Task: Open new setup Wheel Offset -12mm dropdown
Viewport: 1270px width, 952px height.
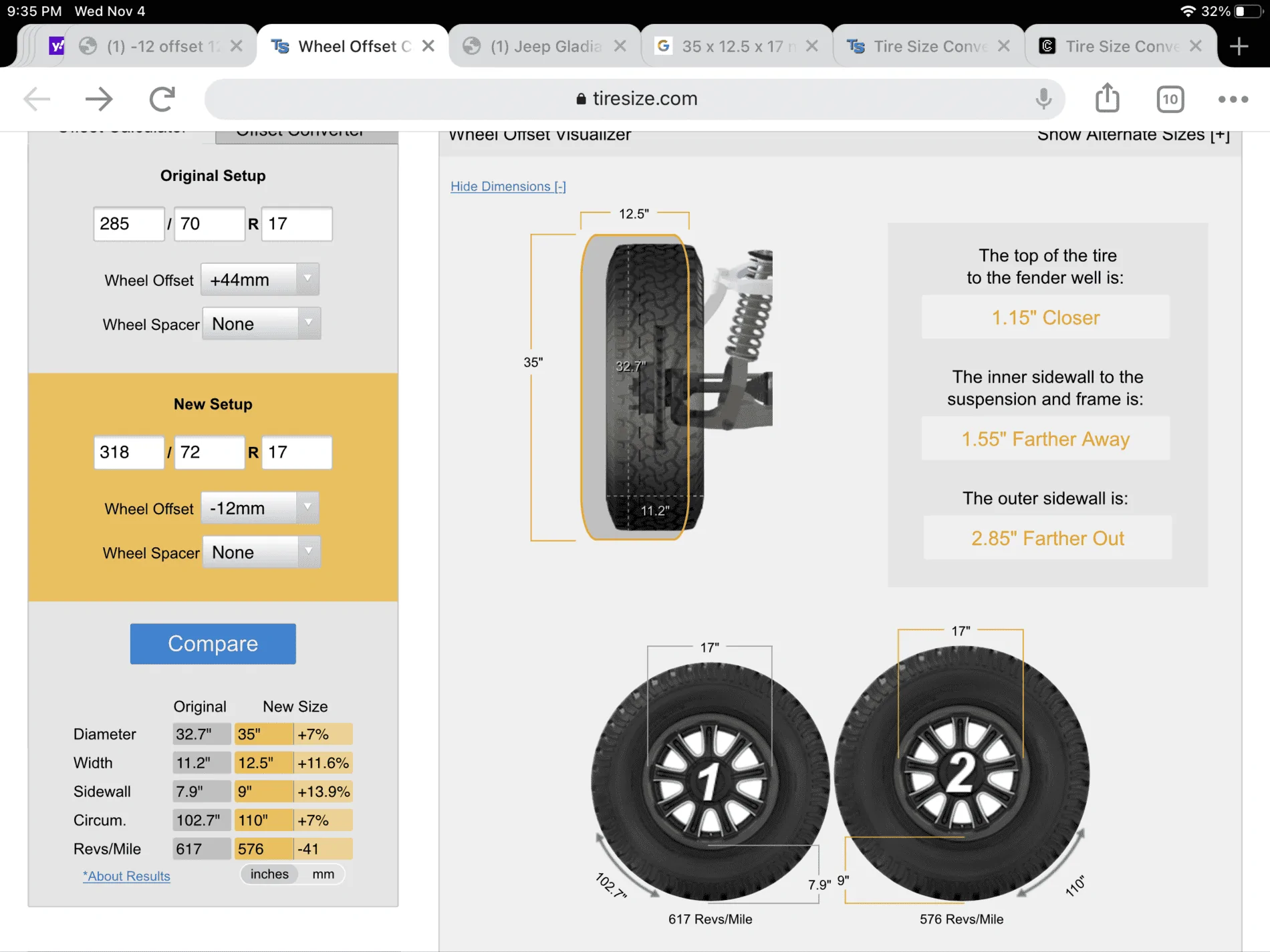Action: coord(260,508)
